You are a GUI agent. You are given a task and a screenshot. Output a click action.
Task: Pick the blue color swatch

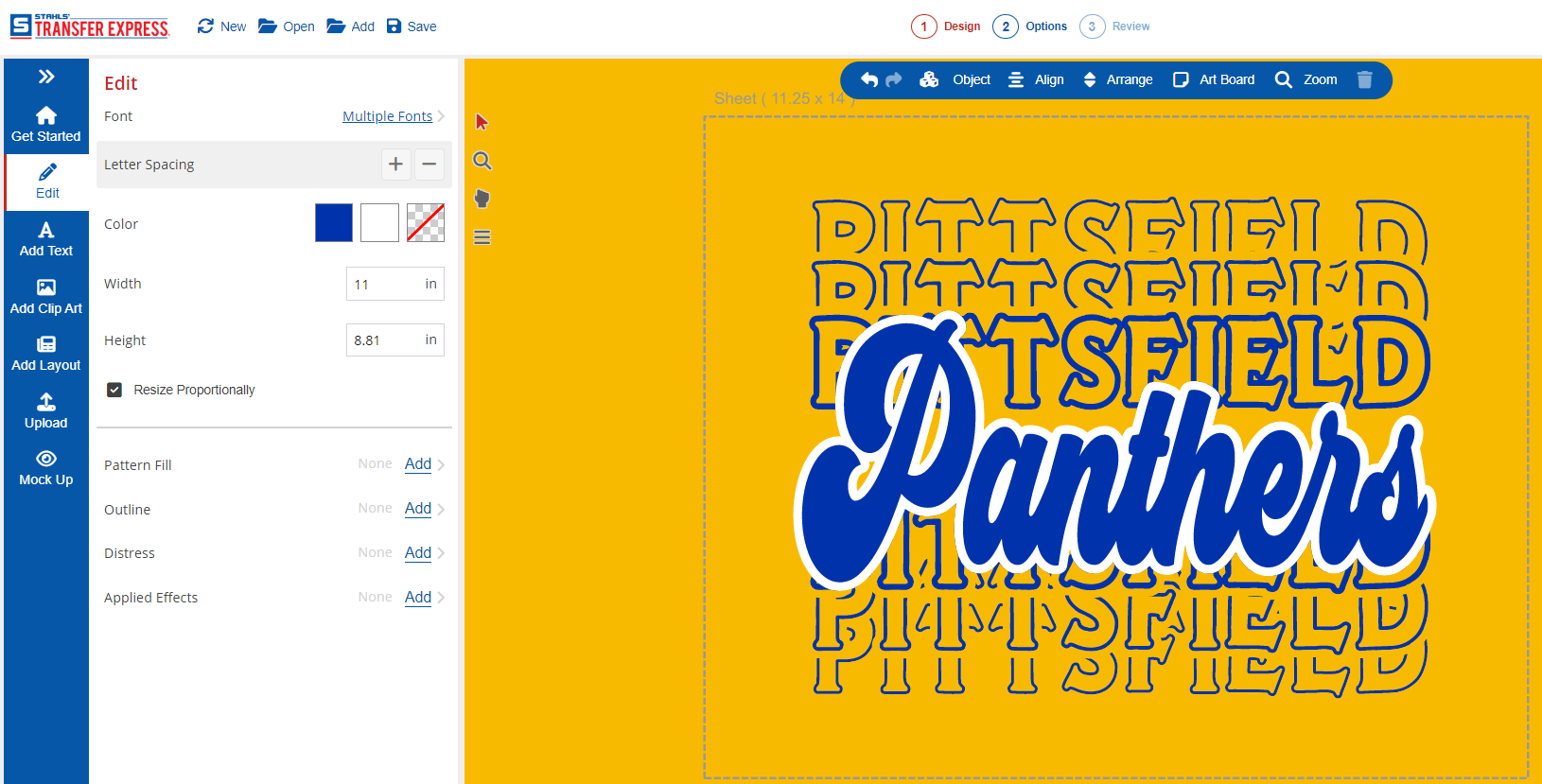click(334, 223)
